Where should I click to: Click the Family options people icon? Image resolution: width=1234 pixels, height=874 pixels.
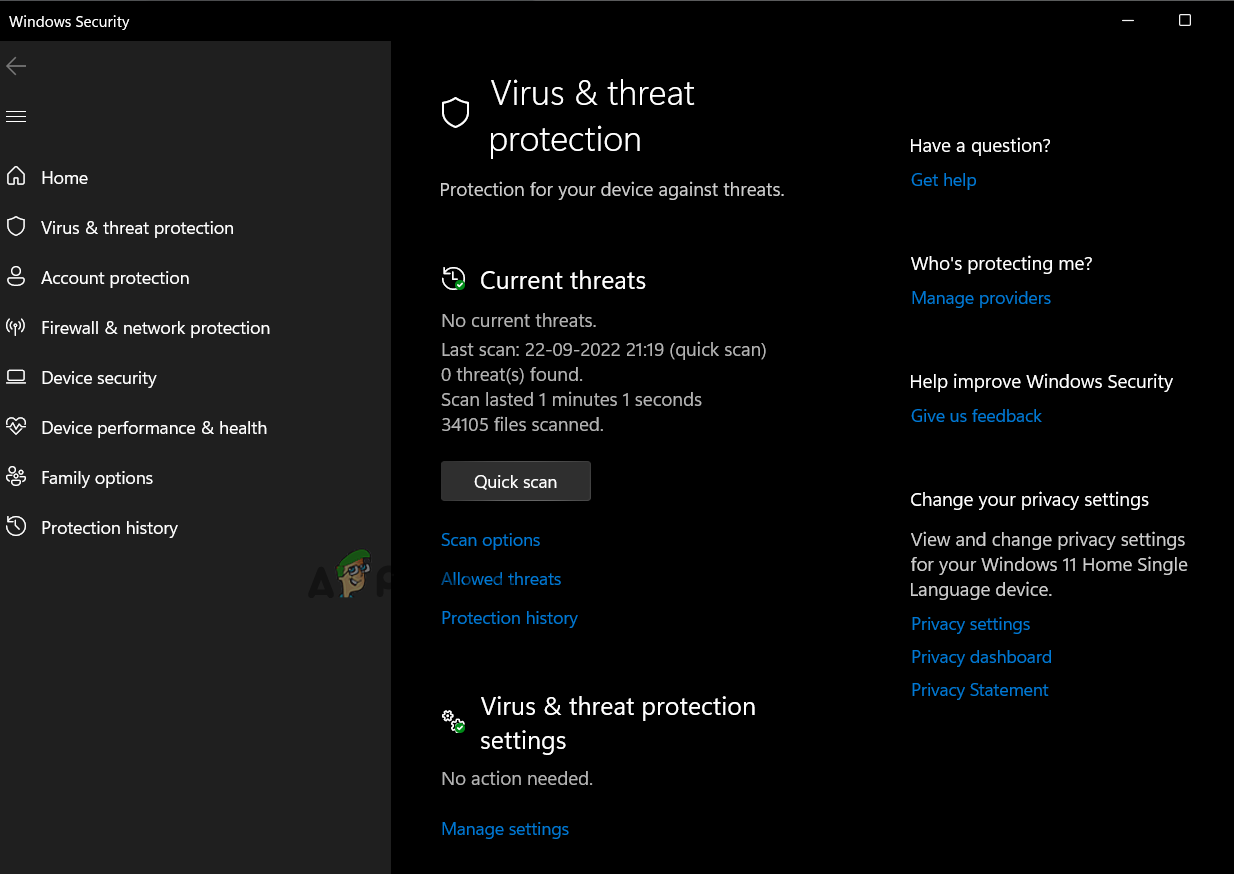coord(16,477)
